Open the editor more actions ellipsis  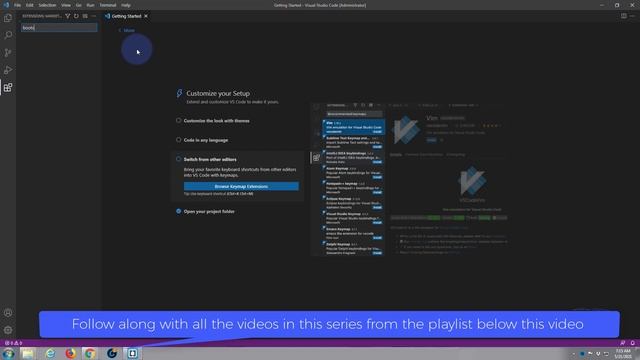(x=632, y=16)
